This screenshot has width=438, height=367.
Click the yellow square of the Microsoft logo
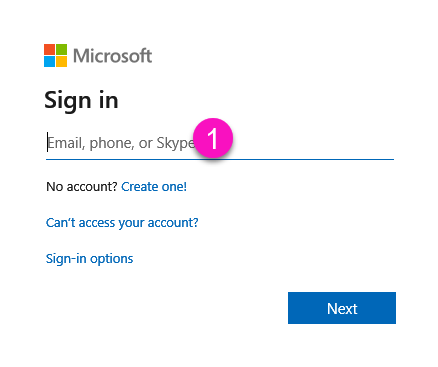click(x=61, y=61)
